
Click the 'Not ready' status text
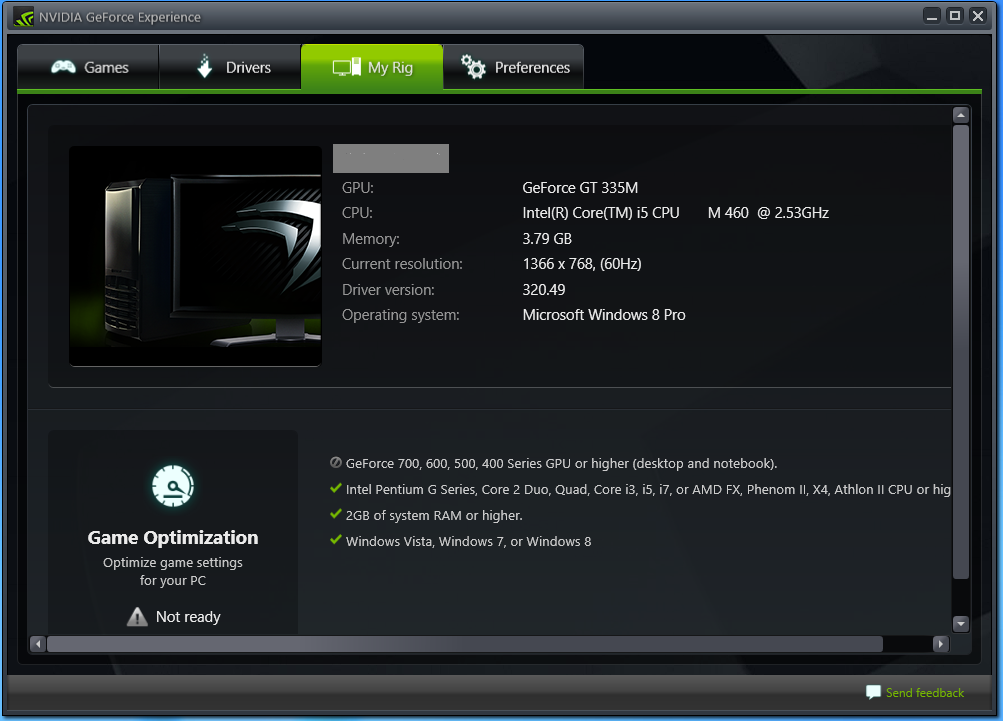point(188,617)
